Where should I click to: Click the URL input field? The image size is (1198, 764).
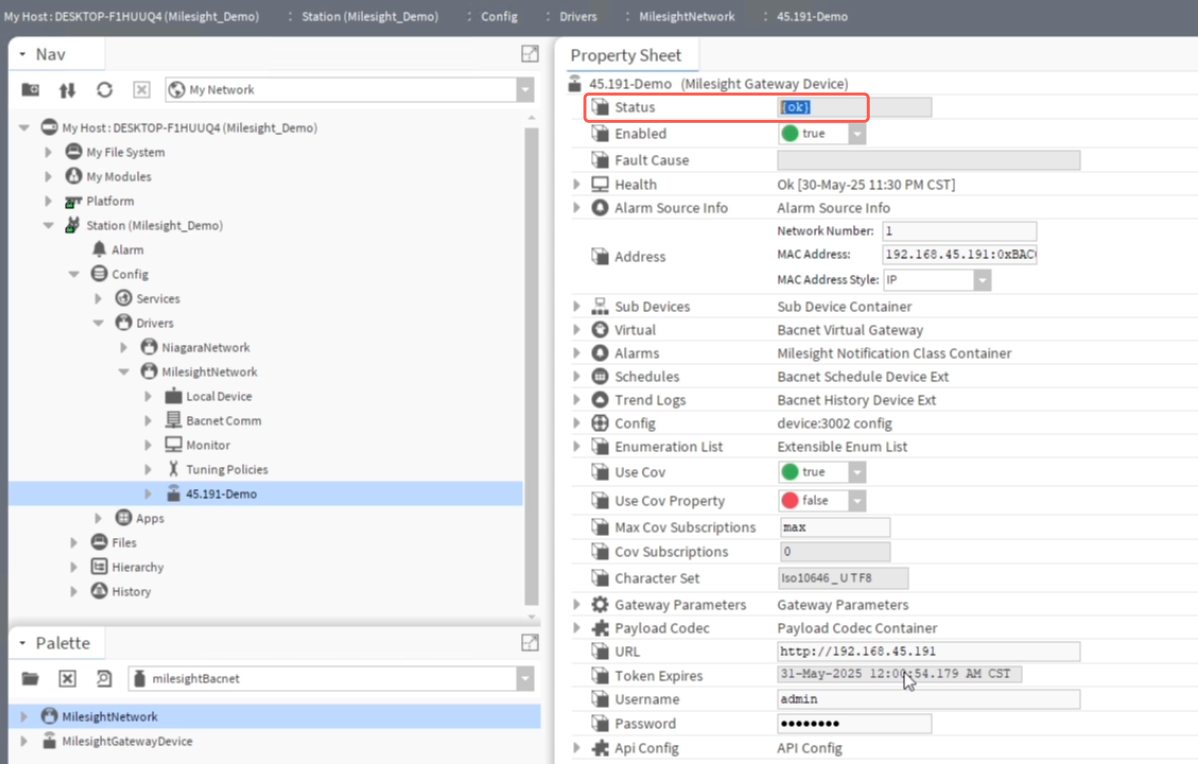929,651
